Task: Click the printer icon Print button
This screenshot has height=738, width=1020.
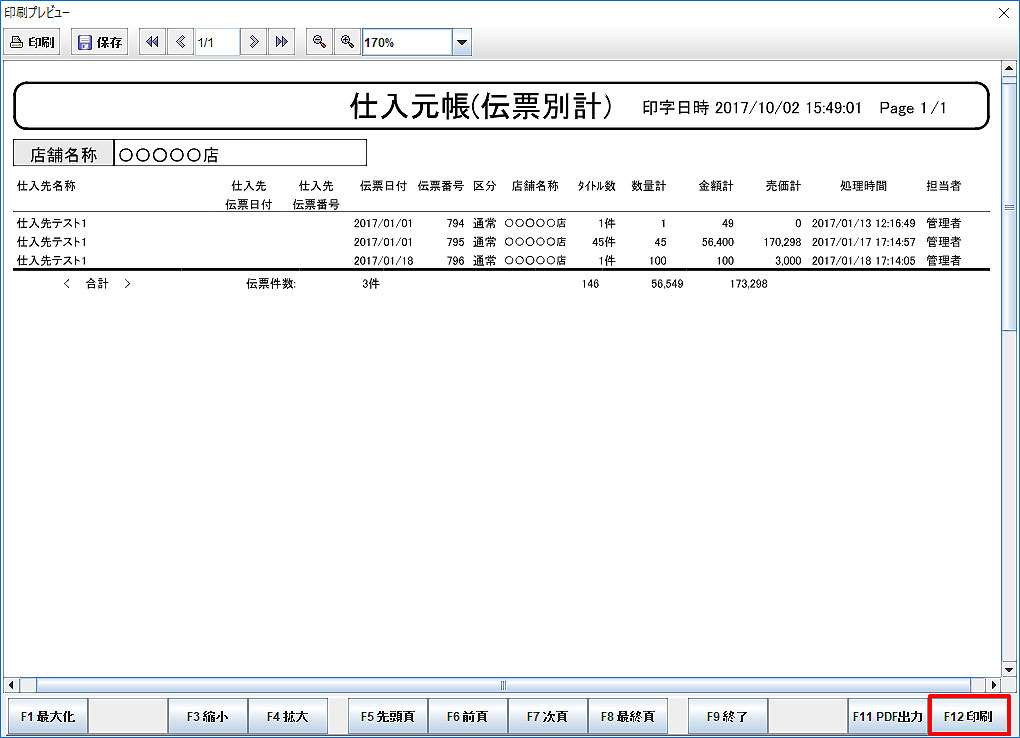Action: [33, 42]
